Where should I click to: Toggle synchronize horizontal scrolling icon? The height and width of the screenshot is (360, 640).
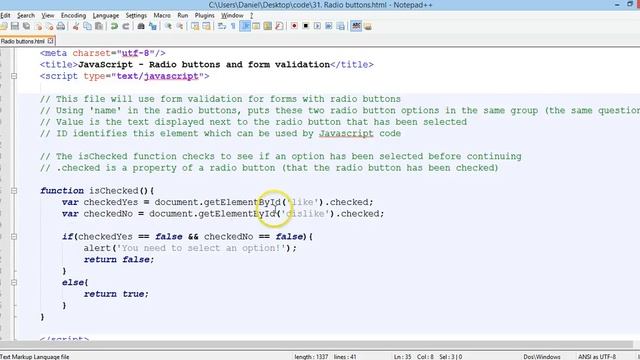[207, 27]
